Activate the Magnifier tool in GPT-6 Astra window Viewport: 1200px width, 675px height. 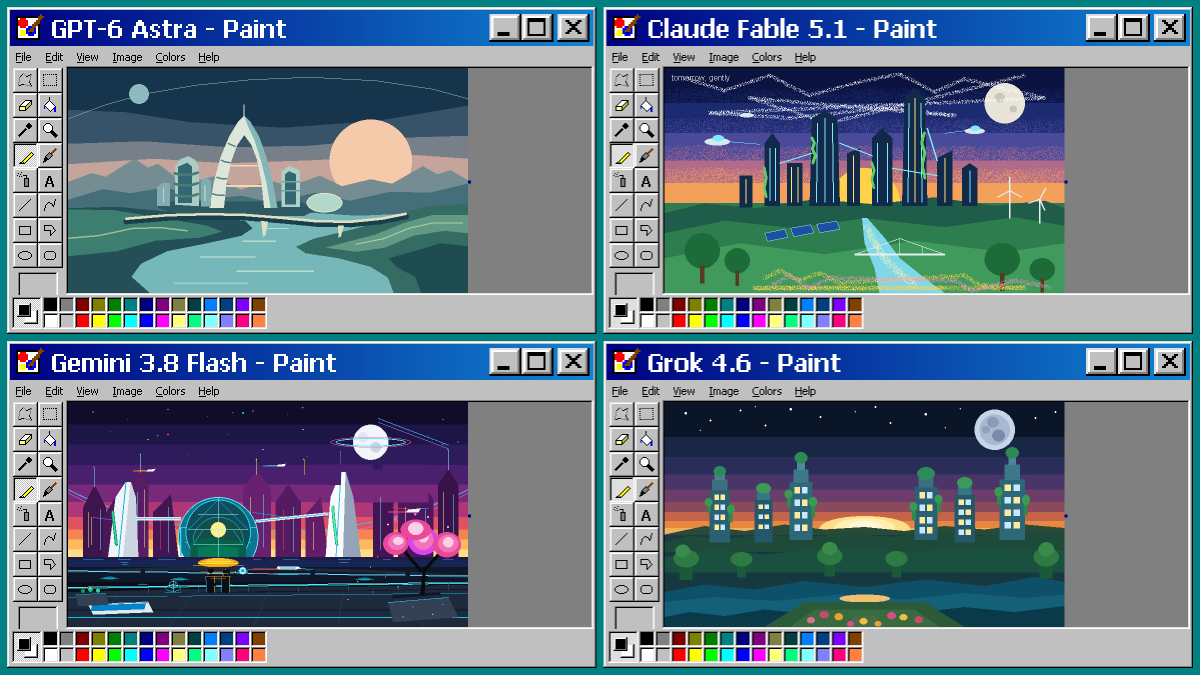[50, 130]
